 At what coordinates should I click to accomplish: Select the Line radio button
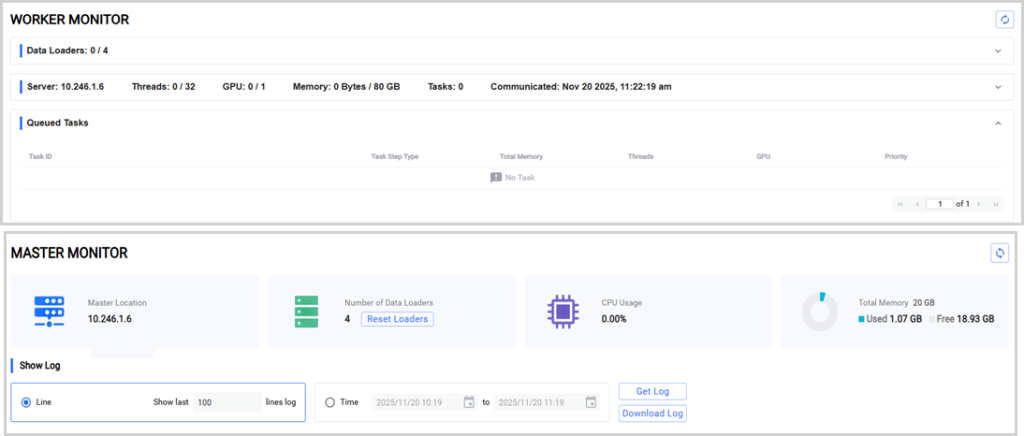click(x=26, y=402)
